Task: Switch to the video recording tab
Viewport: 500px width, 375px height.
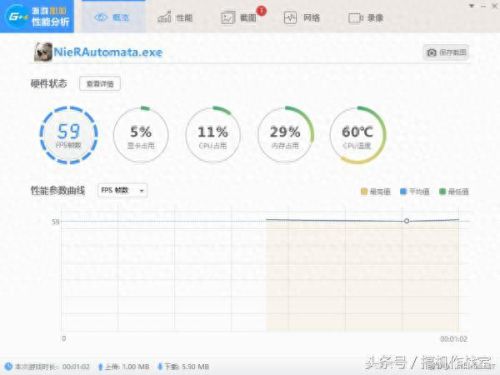Action: tap(366, 18)
